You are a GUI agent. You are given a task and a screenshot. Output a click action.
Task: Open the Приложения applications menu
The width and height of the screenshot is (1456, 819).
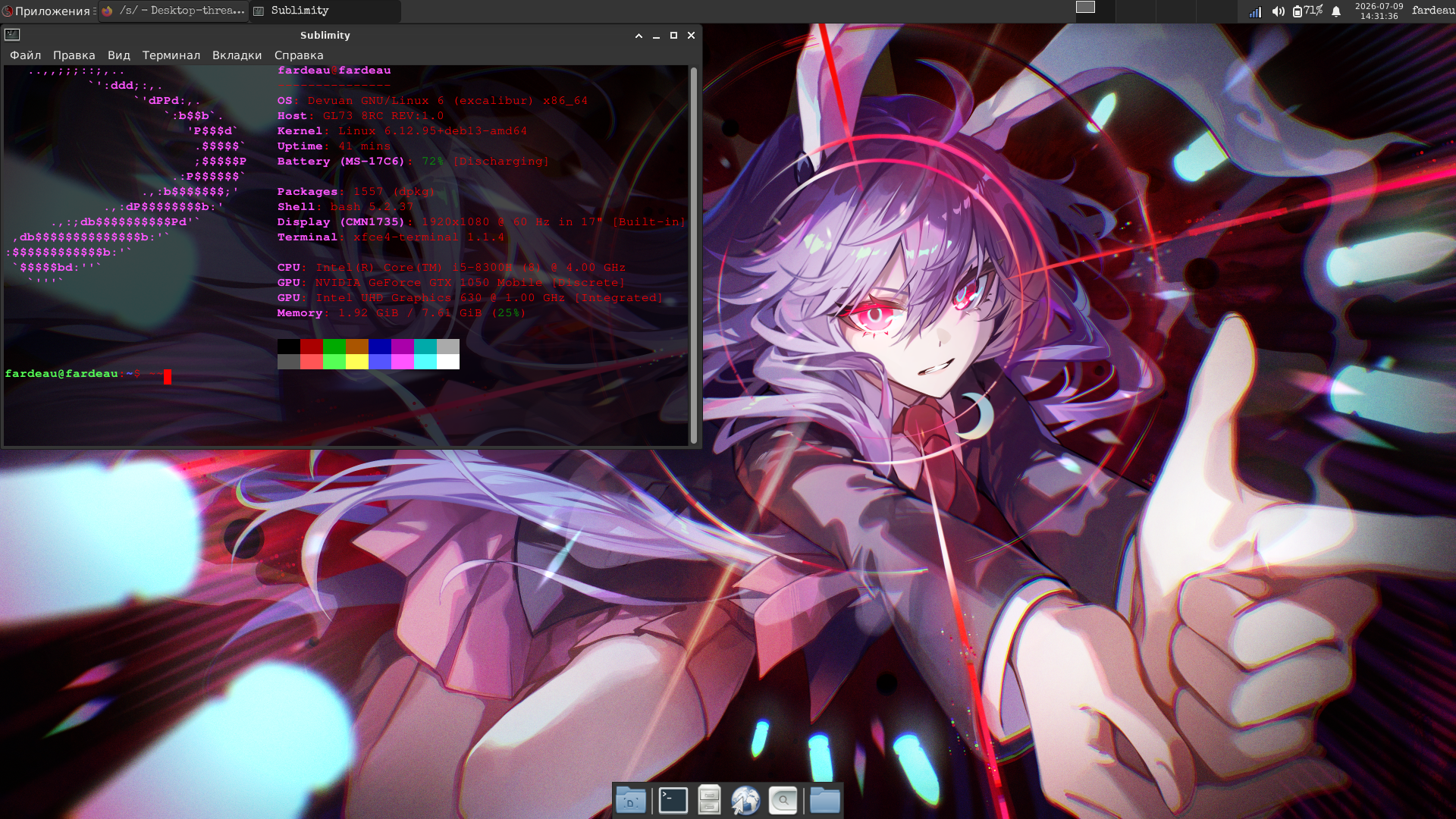click(x=47, y=11)
